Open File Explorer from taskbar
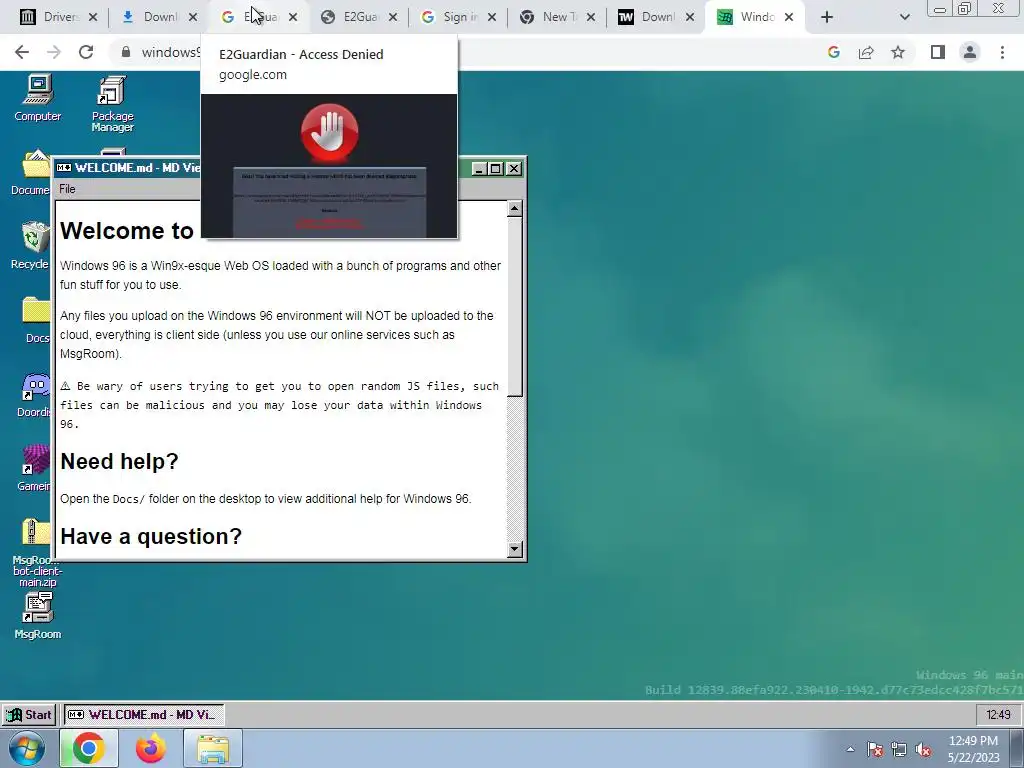Screen dimensions: 1024x768 213,748
